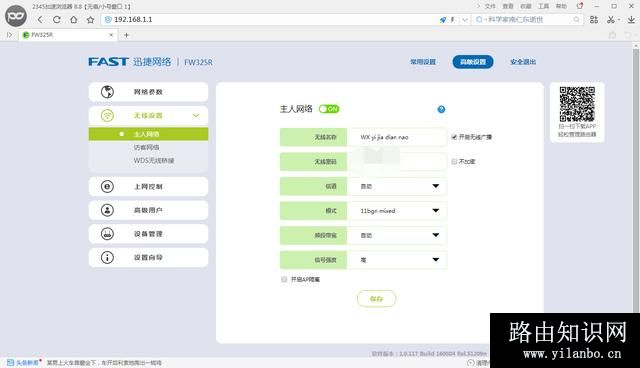Switch to the 高级设置 tab

click(473, 62)
